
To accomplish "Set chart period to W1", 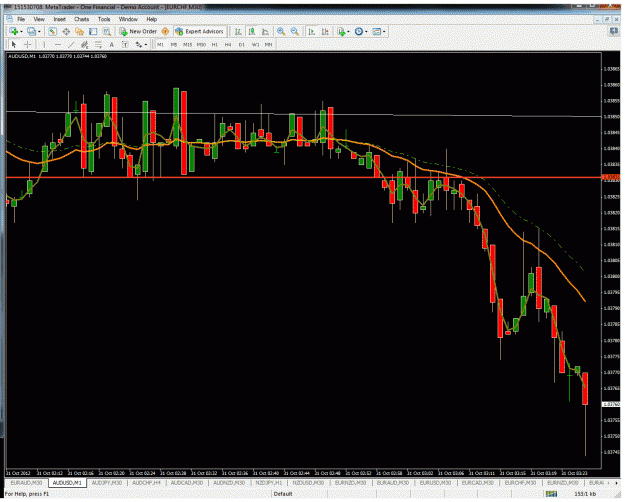I will (x=255, y=45).
